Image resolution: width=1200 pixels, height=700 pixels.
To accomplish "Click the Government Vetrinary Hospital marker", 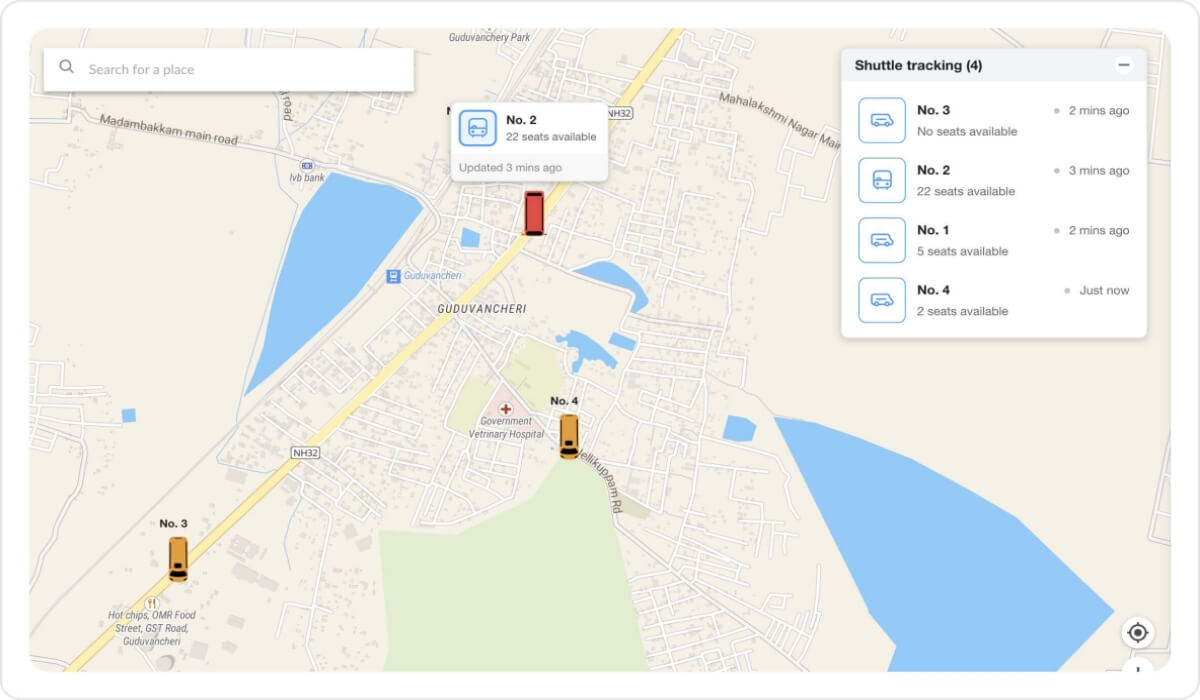I will pyautogui.click(x=506, y=409).
